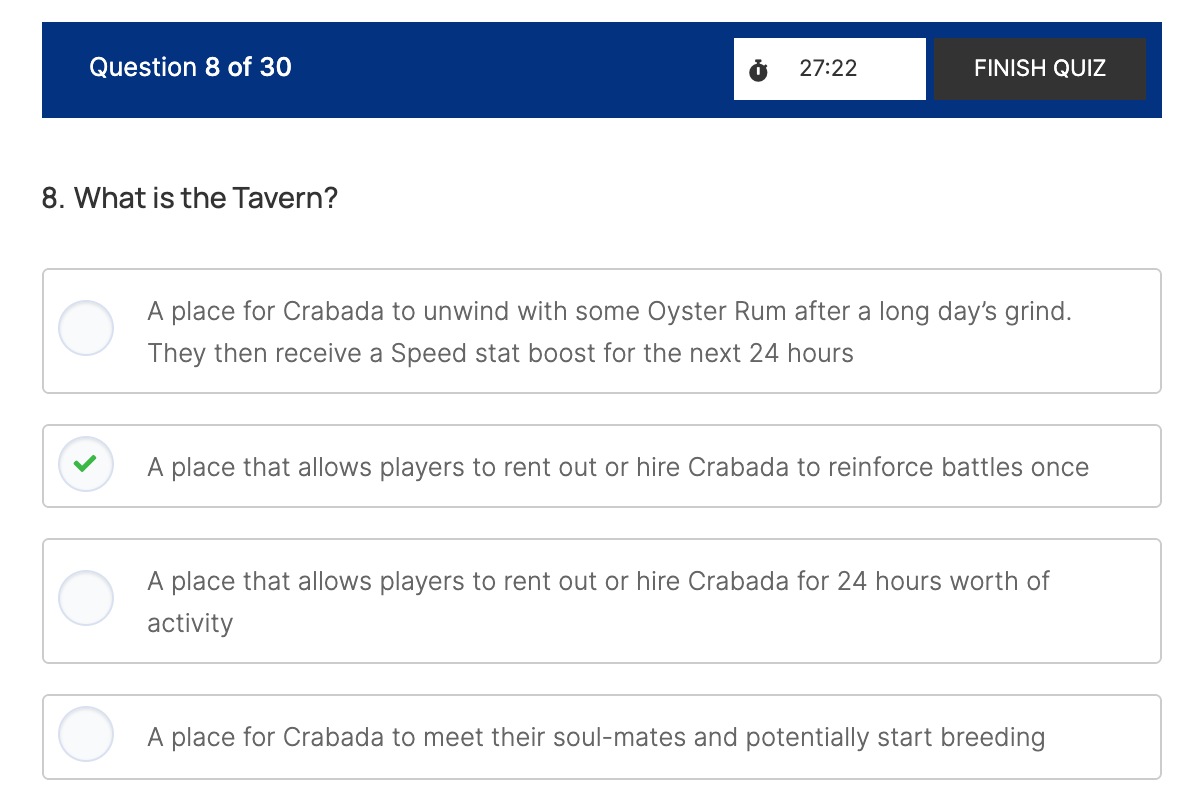Toggle the radio for 'reinforce battles once' option

pos(86,466)
